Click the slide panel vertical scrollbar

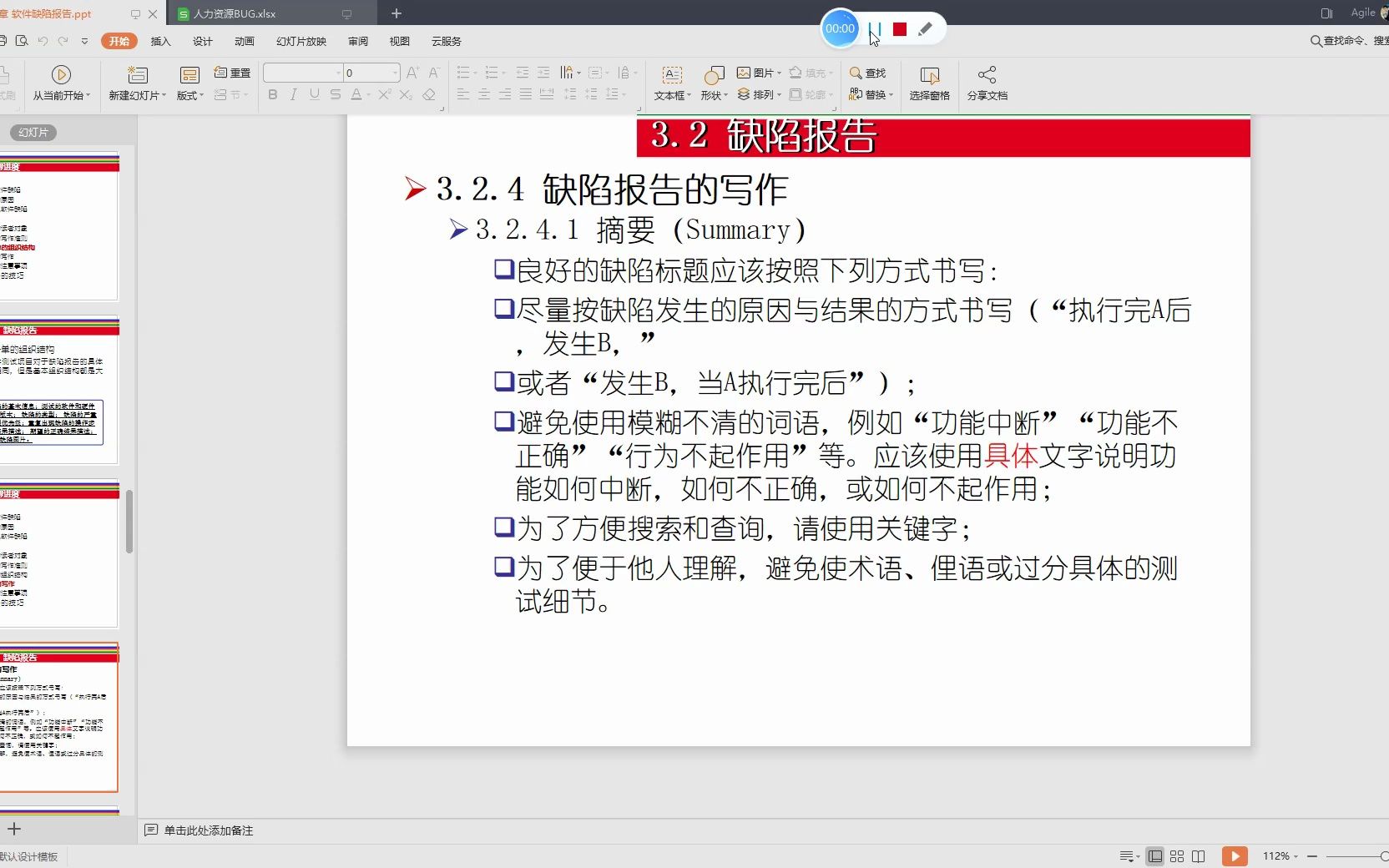129,522
